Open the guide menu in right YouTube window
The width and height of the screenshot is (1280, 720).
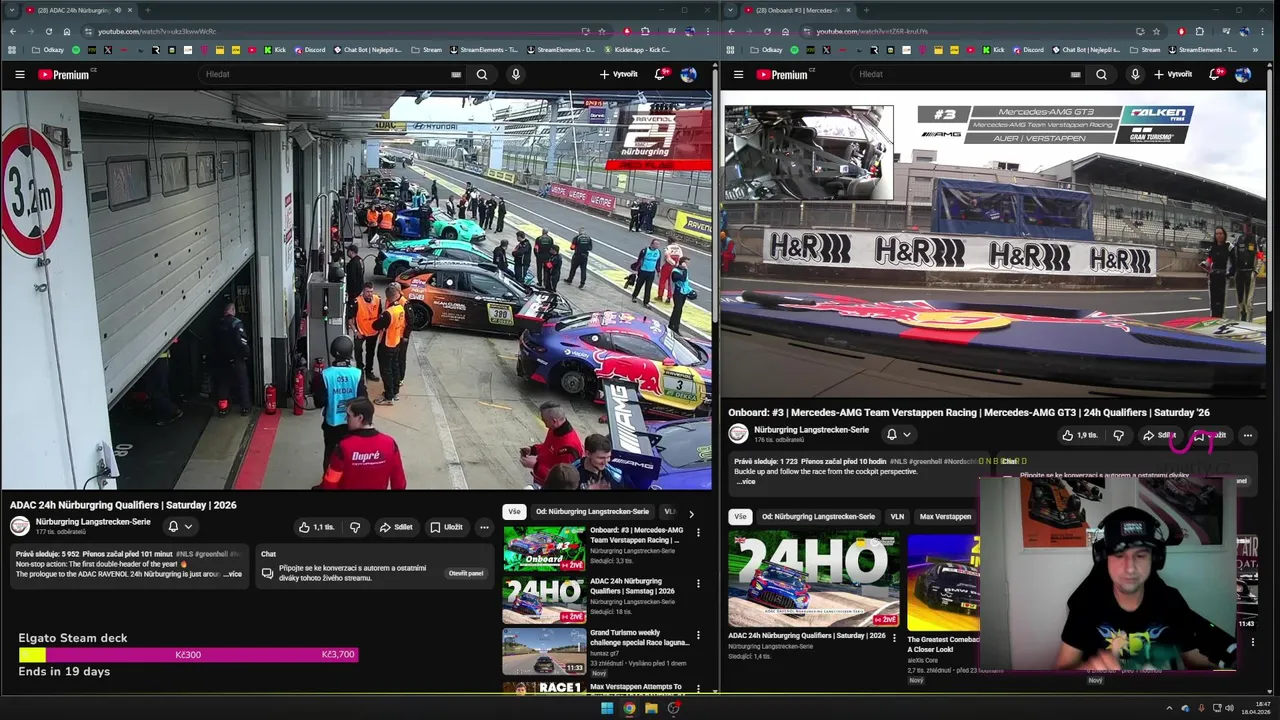pyautogui.click(x=738, y=74)
